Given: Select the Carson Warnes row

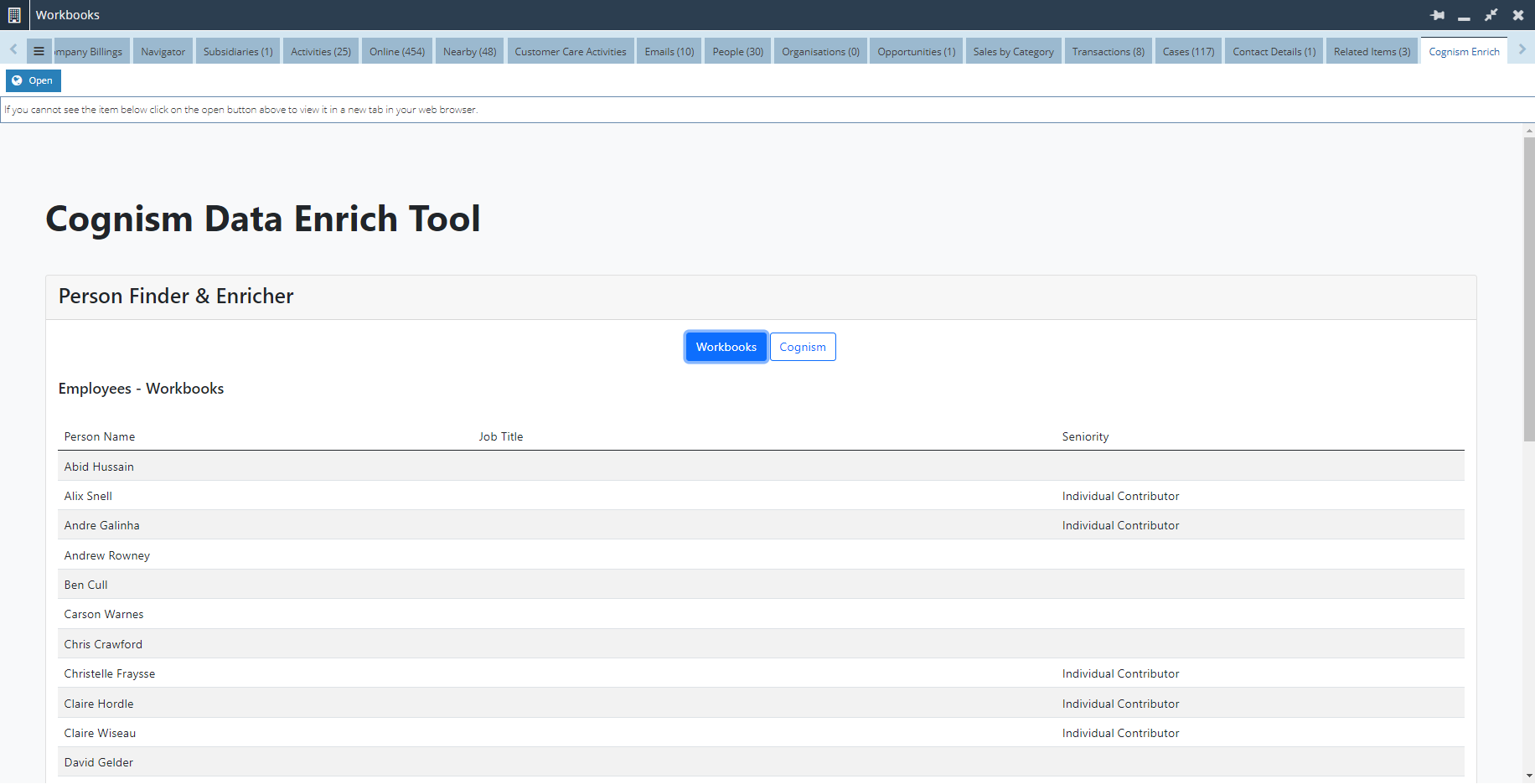Looking at the screenshot, I should (761, 614).
